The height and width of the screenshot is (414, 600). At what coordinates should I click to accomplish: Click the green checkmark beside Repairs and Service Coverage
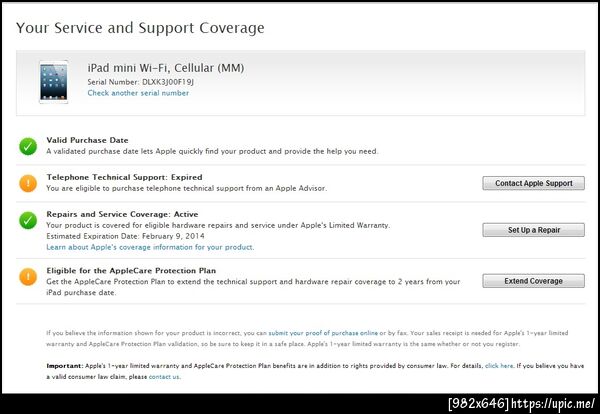pyautogui.click(x=28, y=220)
